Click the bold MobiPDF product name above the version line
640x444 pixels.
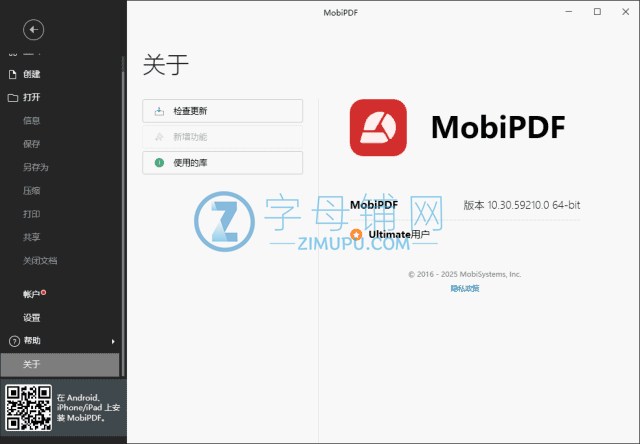click(x=374, y=205)
